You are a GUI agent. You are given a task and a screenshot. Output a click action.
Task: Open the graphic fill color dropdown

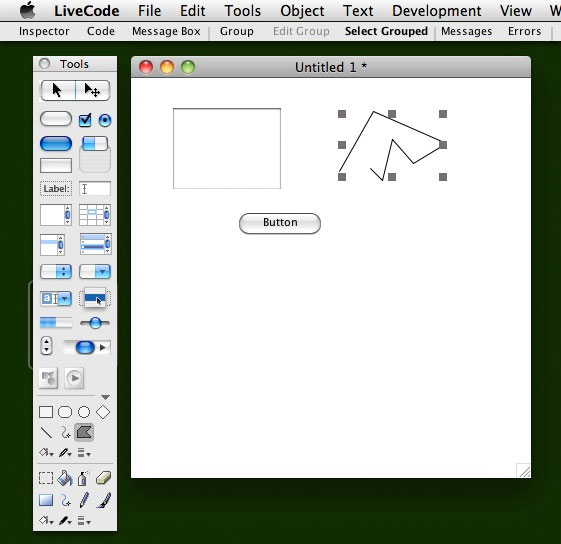[x=46, y=453]
